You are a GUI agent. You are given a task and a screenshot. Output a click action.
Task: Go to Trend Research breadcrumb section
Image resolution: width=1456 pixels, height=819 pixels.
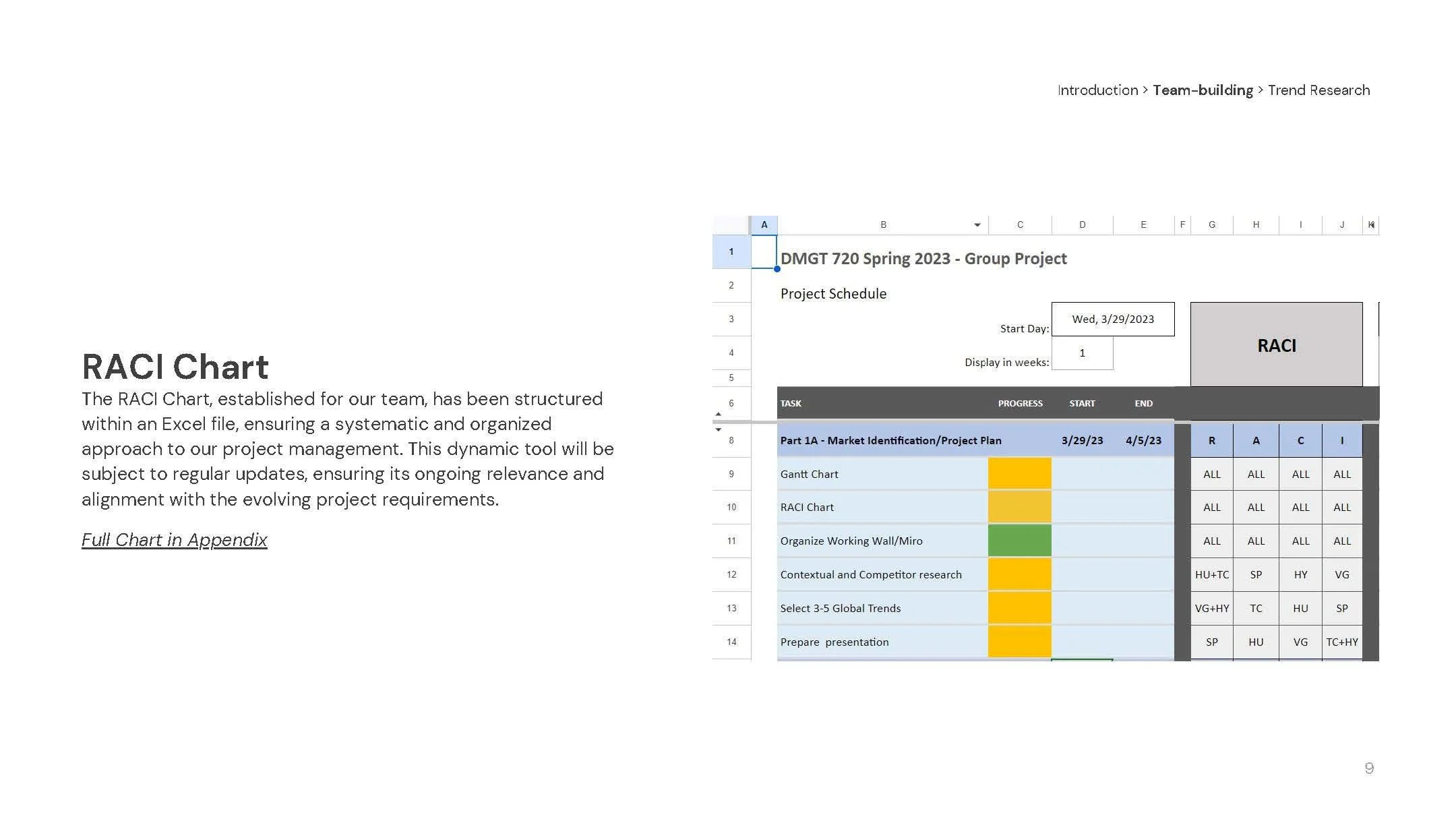click(1318, 90)
